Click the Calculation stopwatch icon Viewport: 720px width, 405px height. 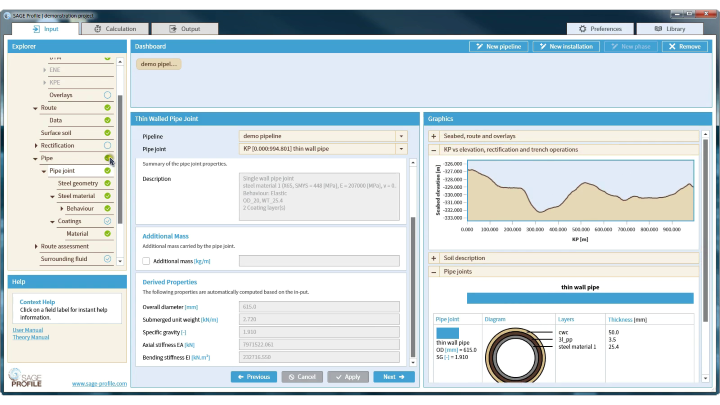(98, 29)
